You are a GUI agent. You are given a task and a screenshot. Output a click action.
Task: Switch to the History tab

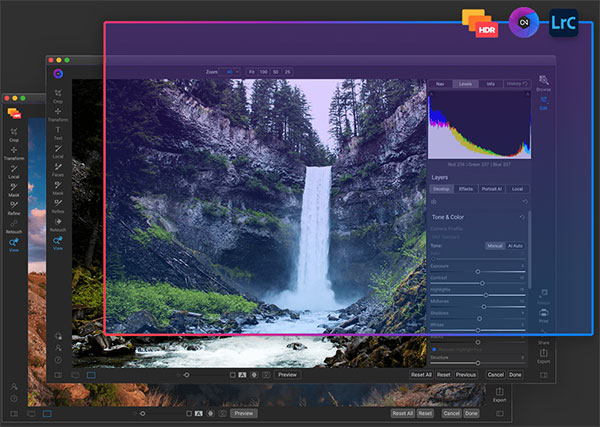[x=517, y=84]
